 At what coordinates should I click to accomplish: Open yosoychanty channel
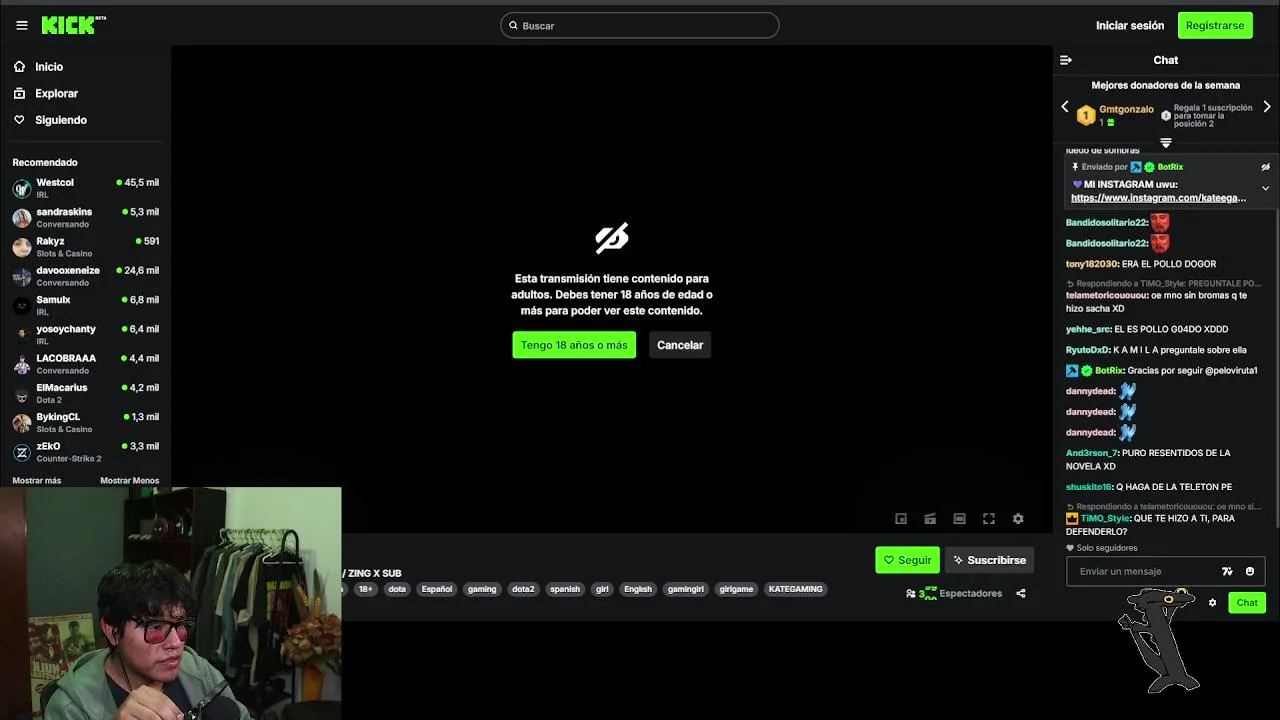coord(85,334)
